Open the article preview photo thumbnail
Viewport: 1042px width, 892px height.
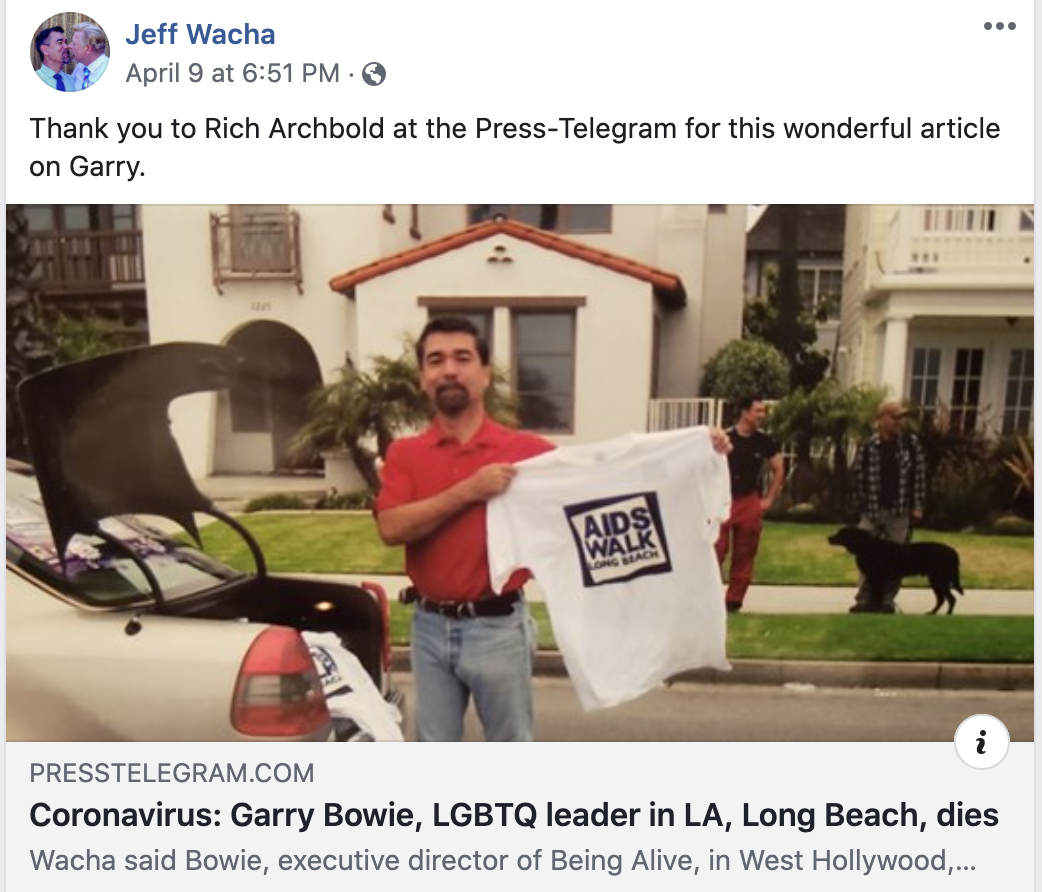pos(520,473)
